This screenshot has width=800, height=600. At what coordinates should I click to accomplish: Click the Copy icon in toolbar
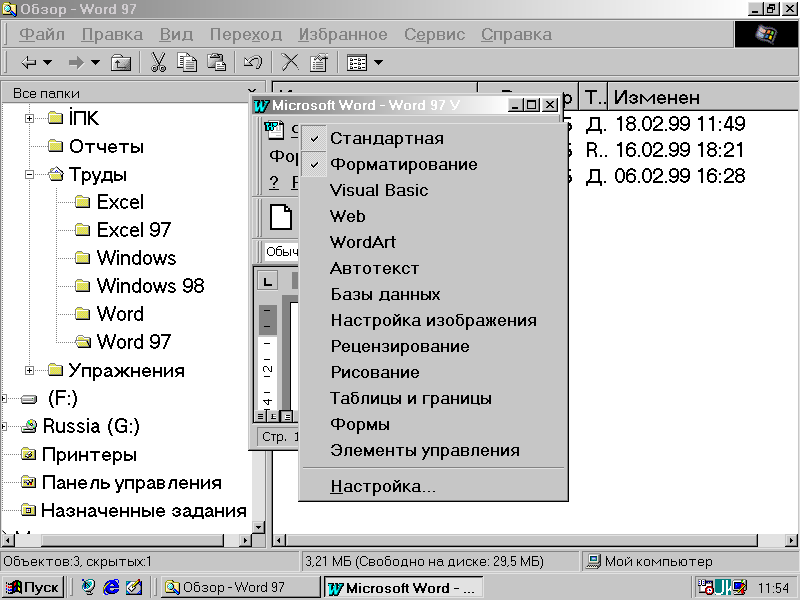187,62
